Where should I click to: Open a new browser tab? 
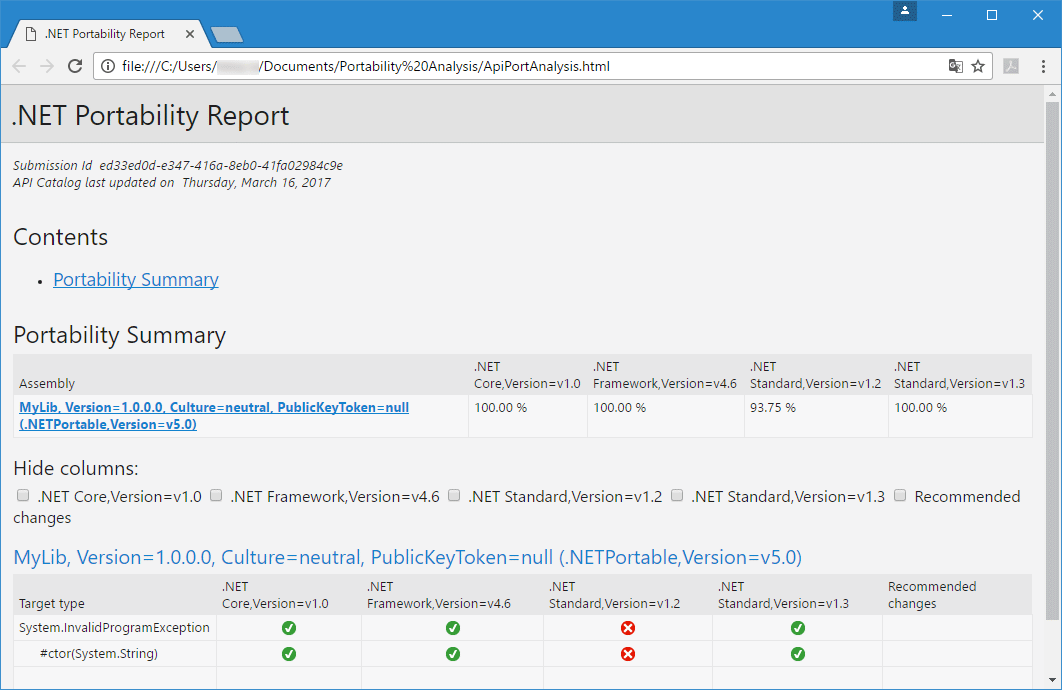pyautogui.click(x=226, y=33)
